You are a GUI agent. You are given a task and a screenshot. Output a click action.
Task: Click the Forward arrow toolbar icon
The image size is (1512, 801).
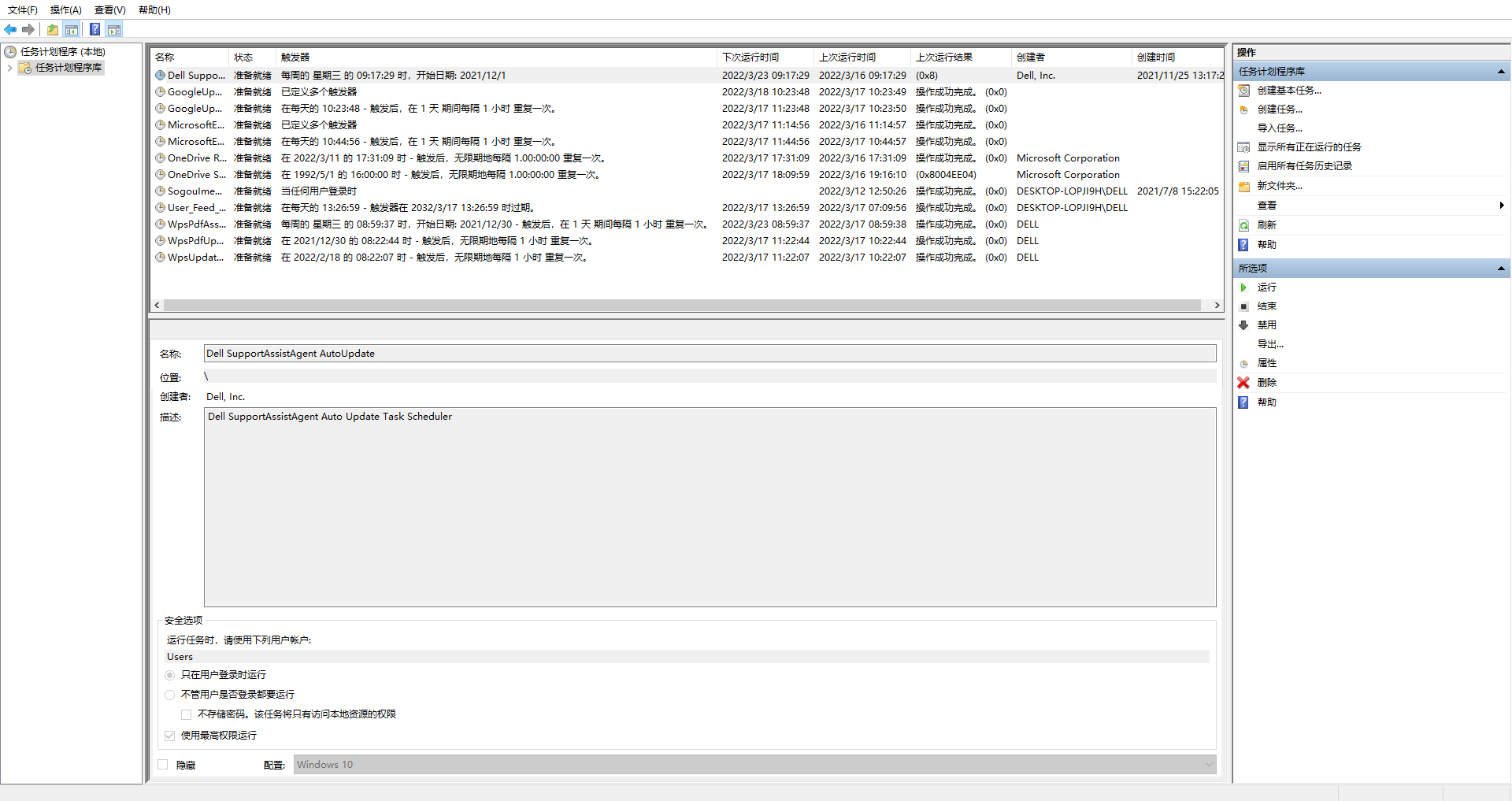pos(28,29)
